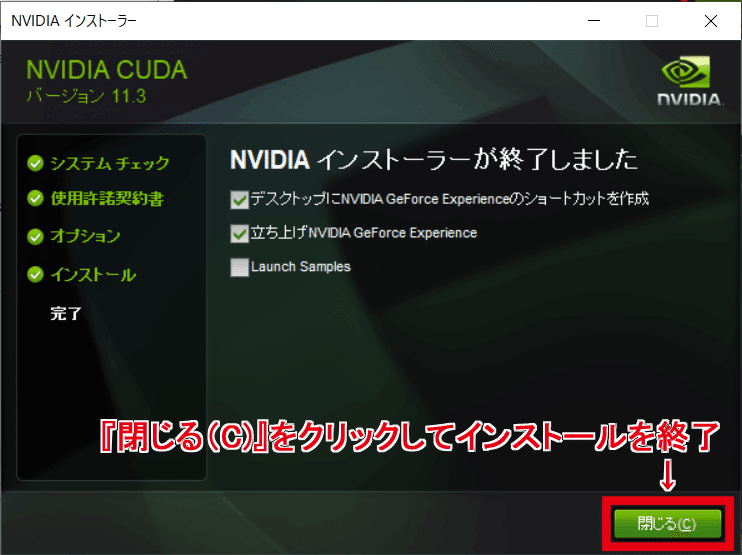
Task: Click the disabled maximize window button
Action: click(x=652, y=21)
